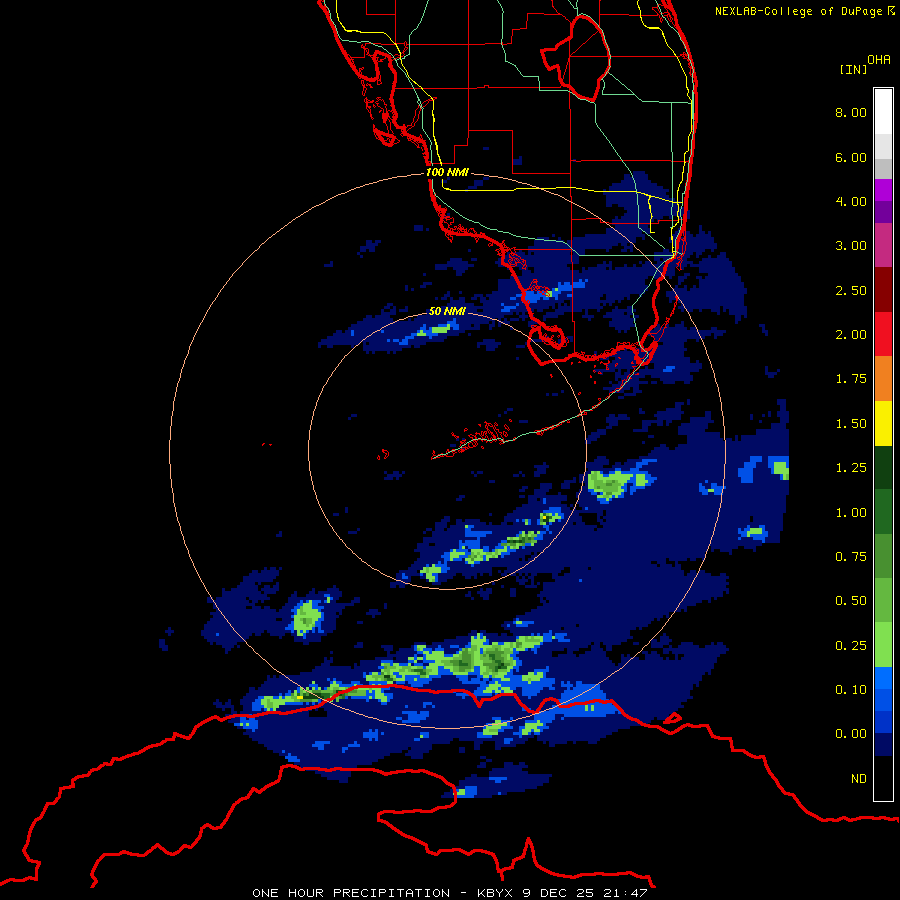Click the white swatch at the legend top

883,111
